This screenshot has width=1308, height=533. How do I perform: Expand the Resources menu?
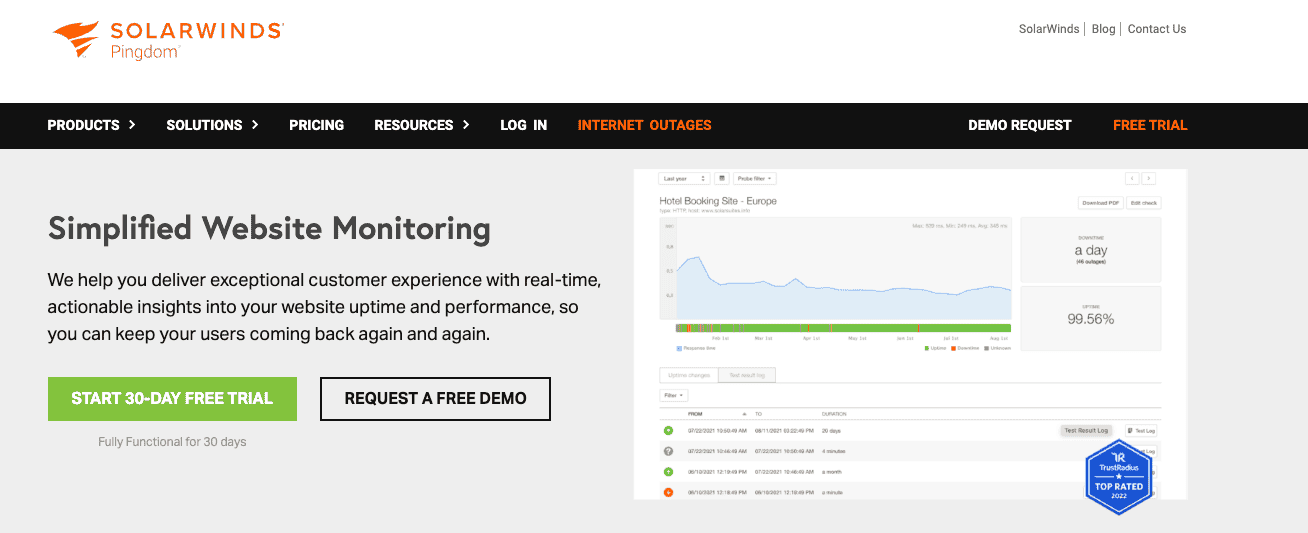pos(422,125)
